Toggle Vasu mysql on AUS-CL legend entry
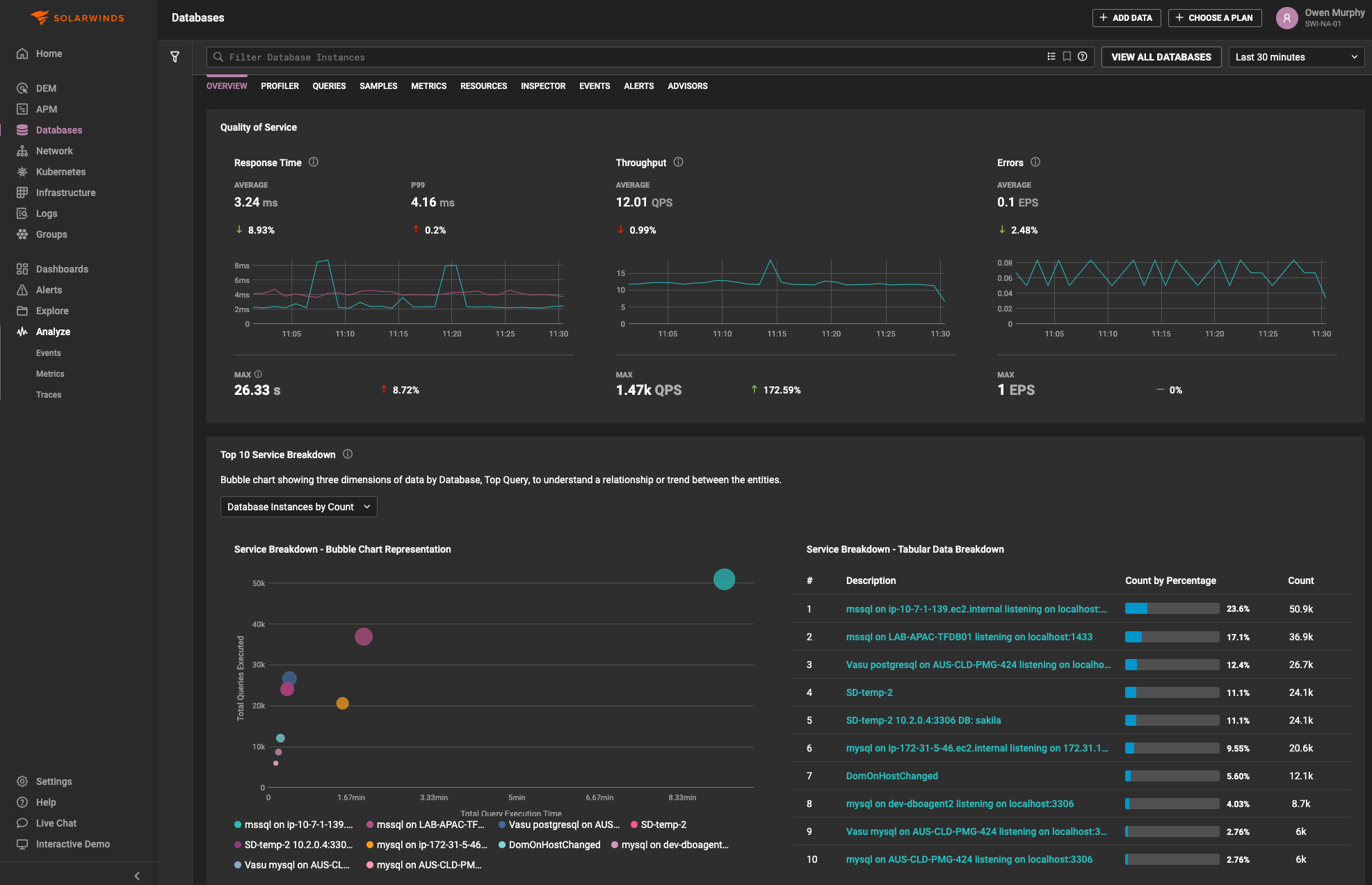 click(292, 865)
